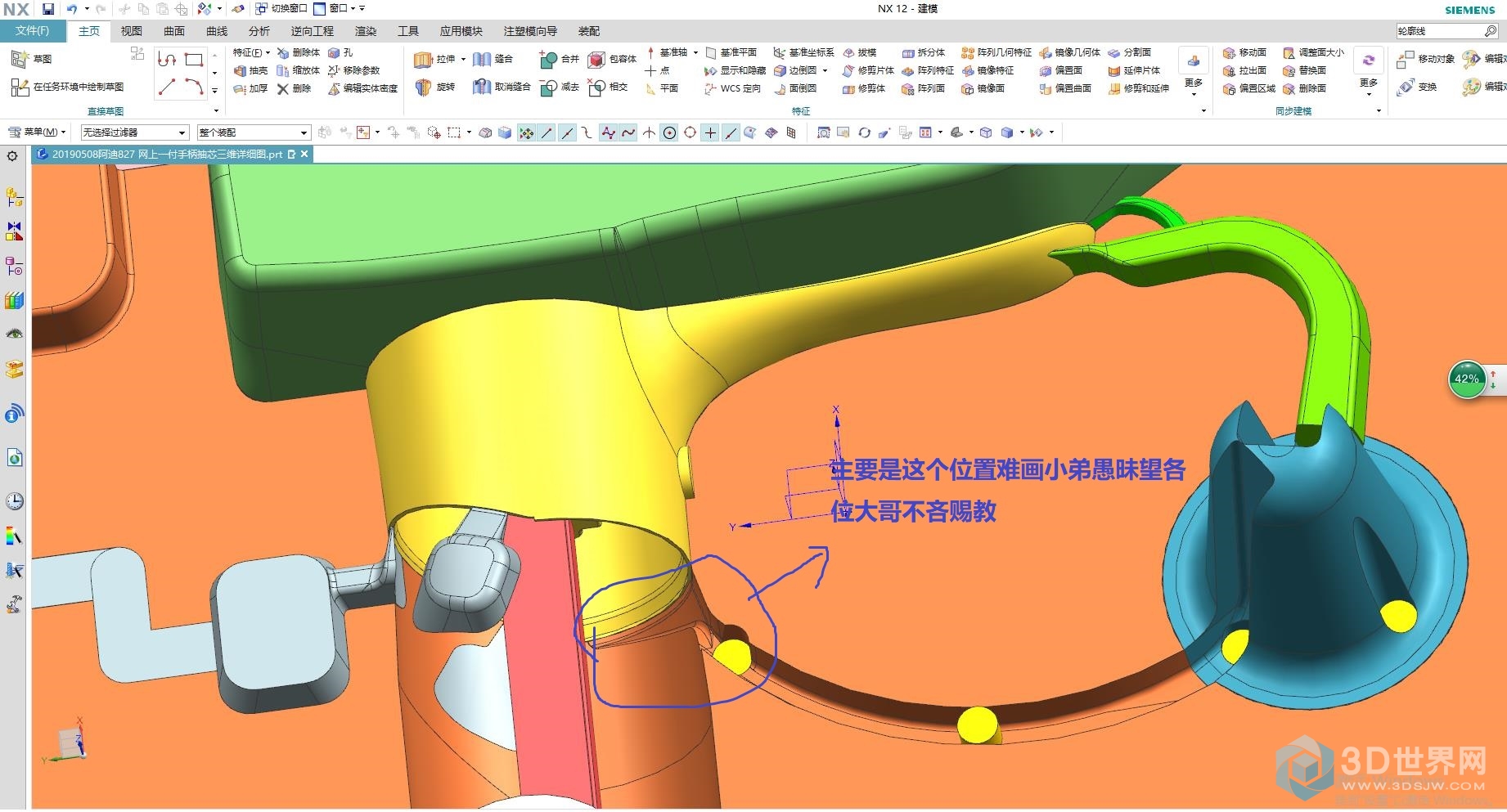Open the selection scope dropdown (整个装配)
This screenshot has width=1507, height=812.
click(x=254, y=132)
